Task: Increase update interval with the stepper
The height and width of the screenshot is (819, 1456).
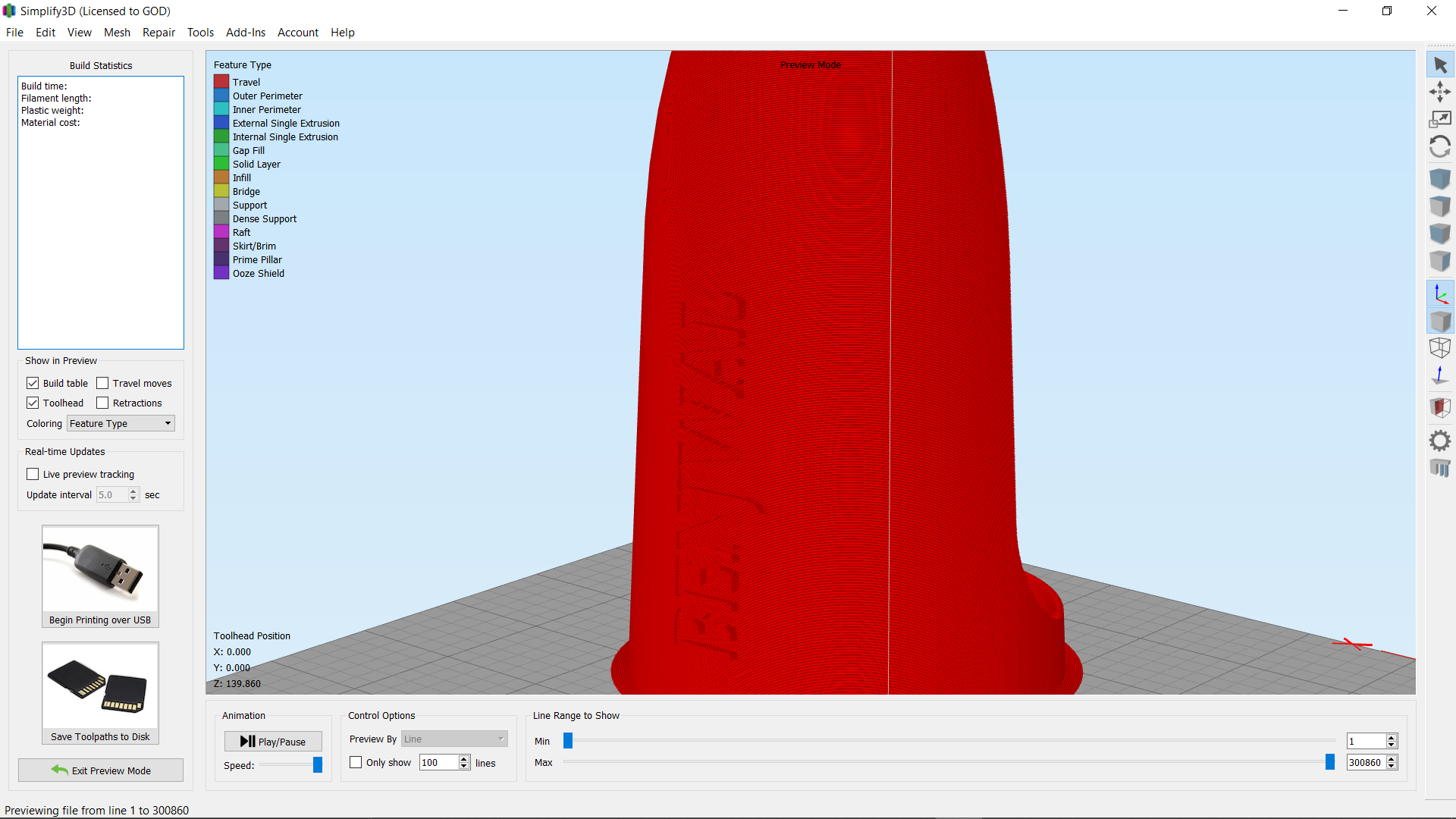Action: pos(133,491)
